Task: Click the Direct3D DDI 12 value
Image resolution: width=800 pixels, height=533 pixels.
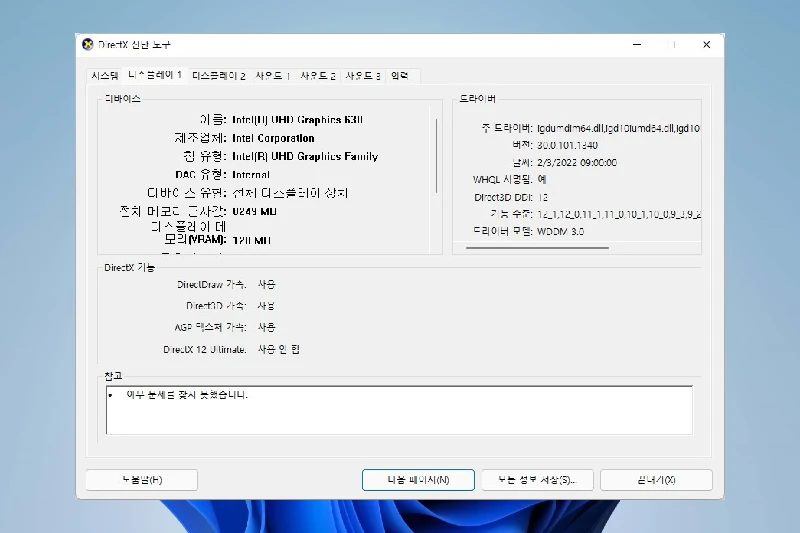Action: [542, 197]
